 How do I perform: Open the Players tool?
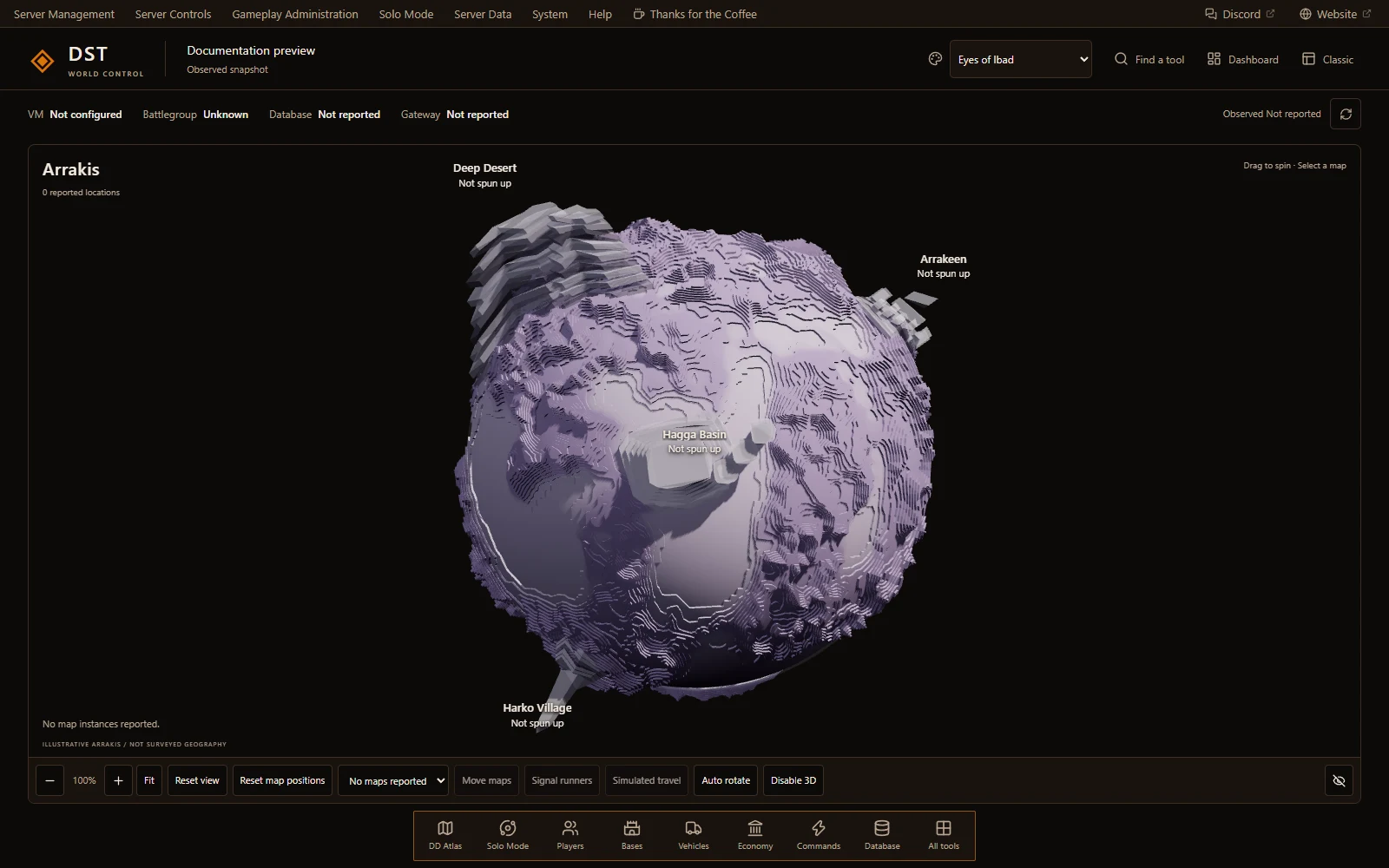pos(570,835)
